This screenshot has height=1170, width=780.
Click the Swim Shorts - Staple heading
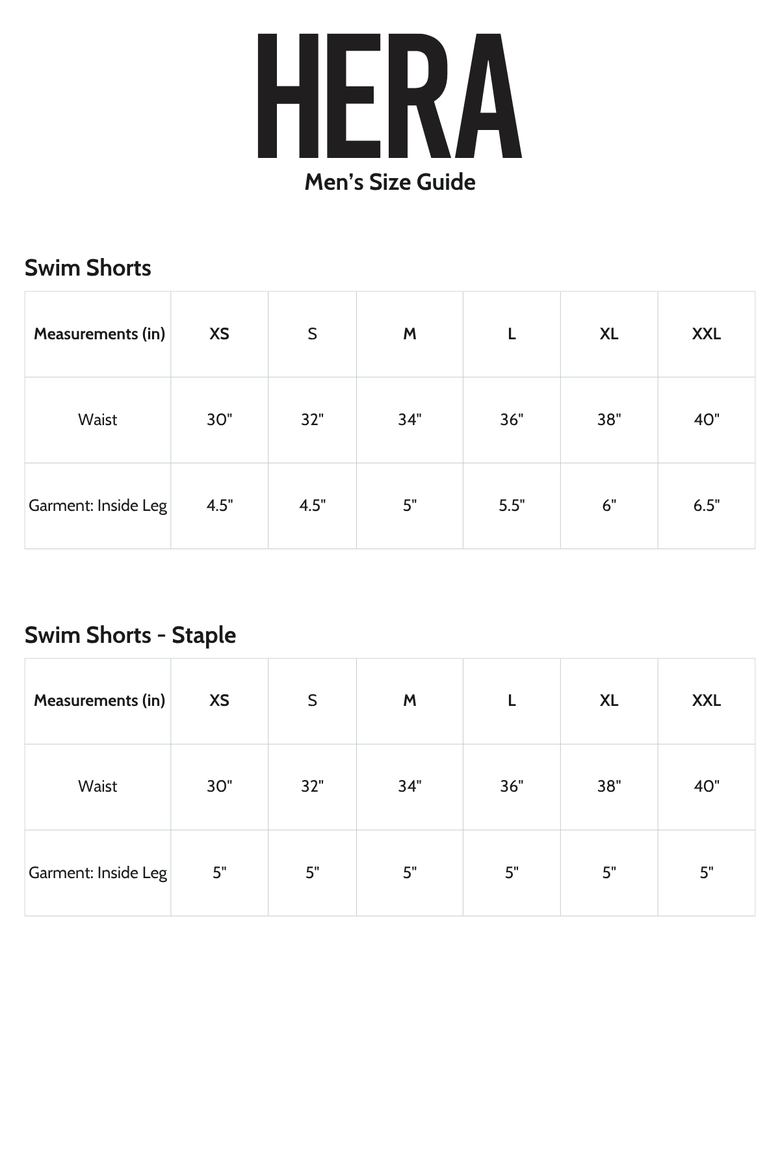coord(130,635)
